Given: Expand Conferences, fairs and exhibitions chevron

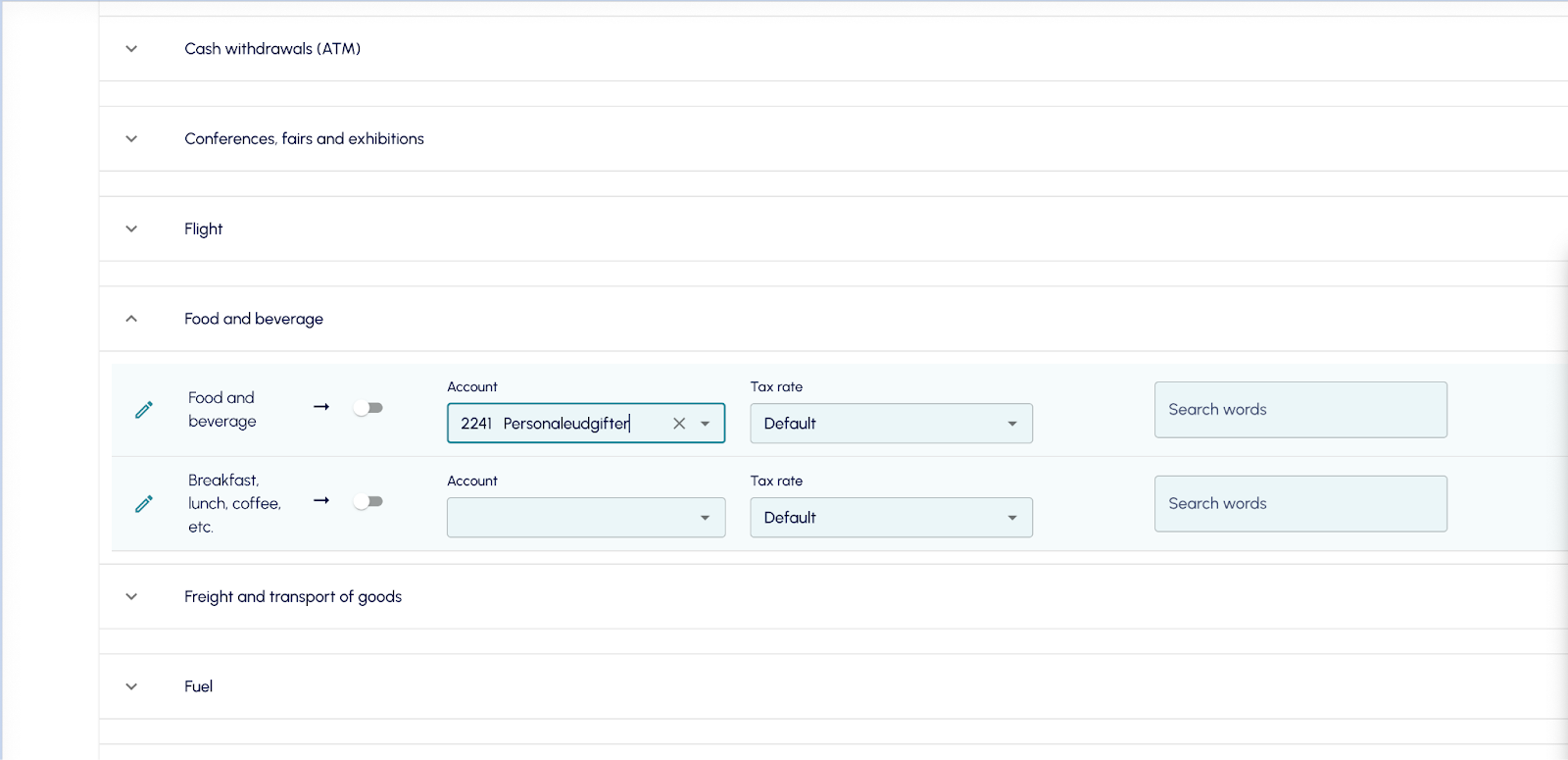Looking at the screenshot, I should (131, 139).
